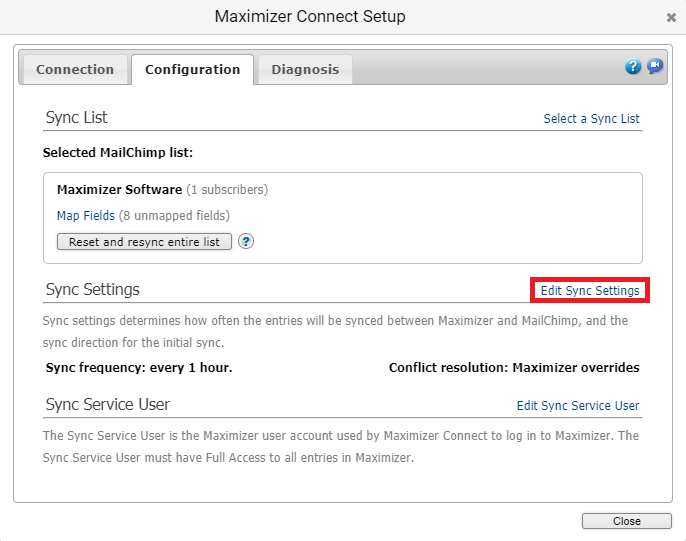Open the help question mark icon
This screenshot has width=686, height=541.
[633, 67]
